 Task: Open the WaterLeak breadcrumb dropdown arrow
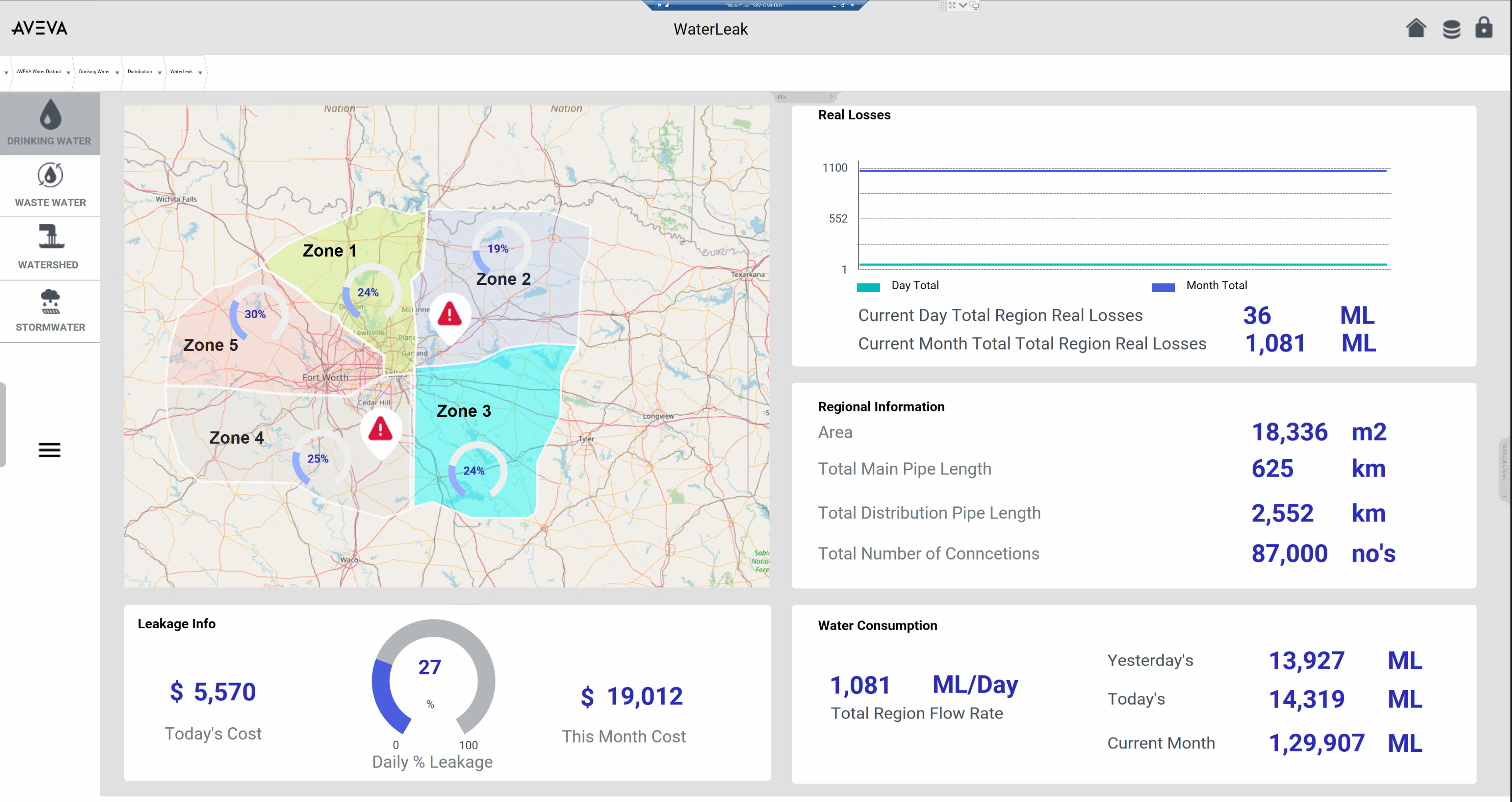tap(200, 73)
